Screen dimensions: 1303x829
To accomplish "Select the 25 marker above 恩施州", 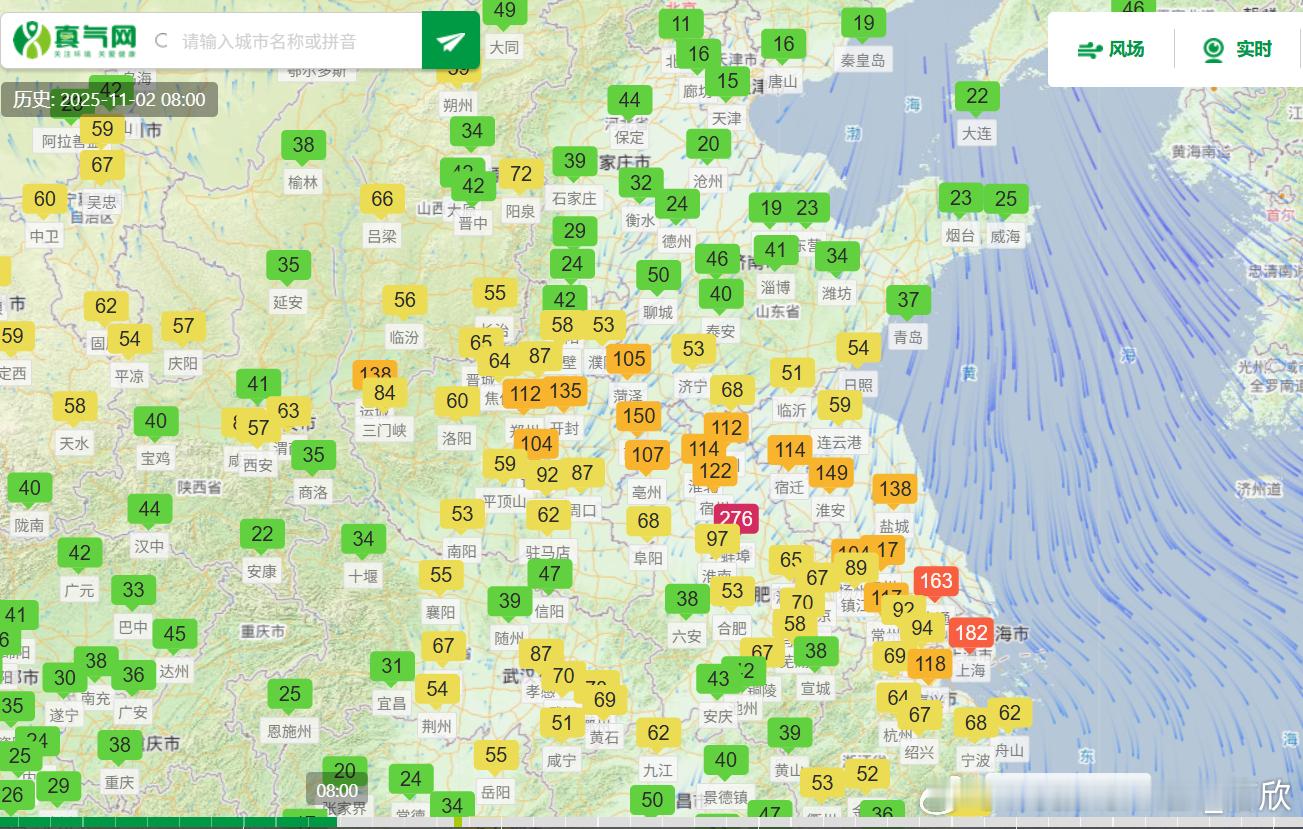I will point(289,694).
